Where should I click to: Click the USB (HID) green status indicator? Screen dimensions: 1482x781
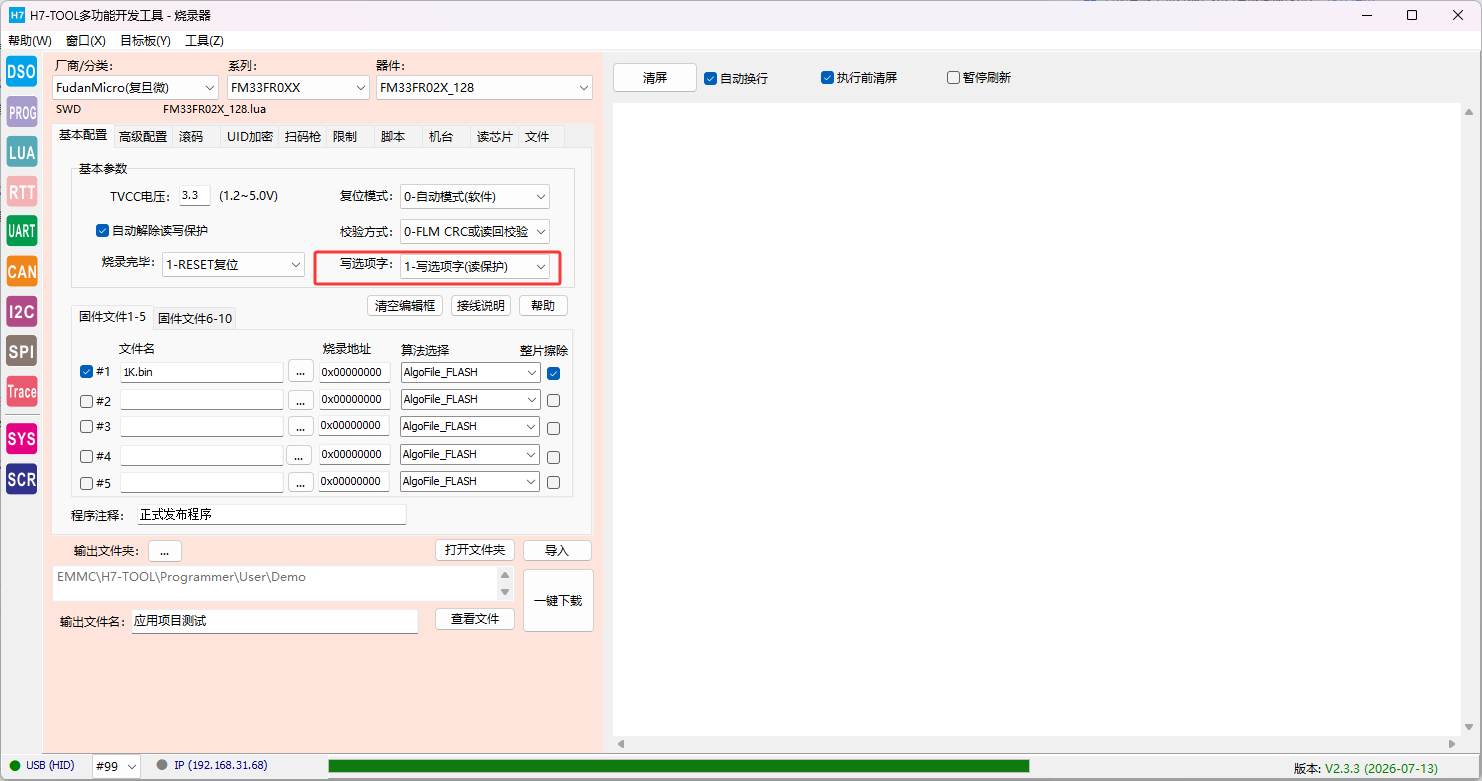tap(15, 766)
